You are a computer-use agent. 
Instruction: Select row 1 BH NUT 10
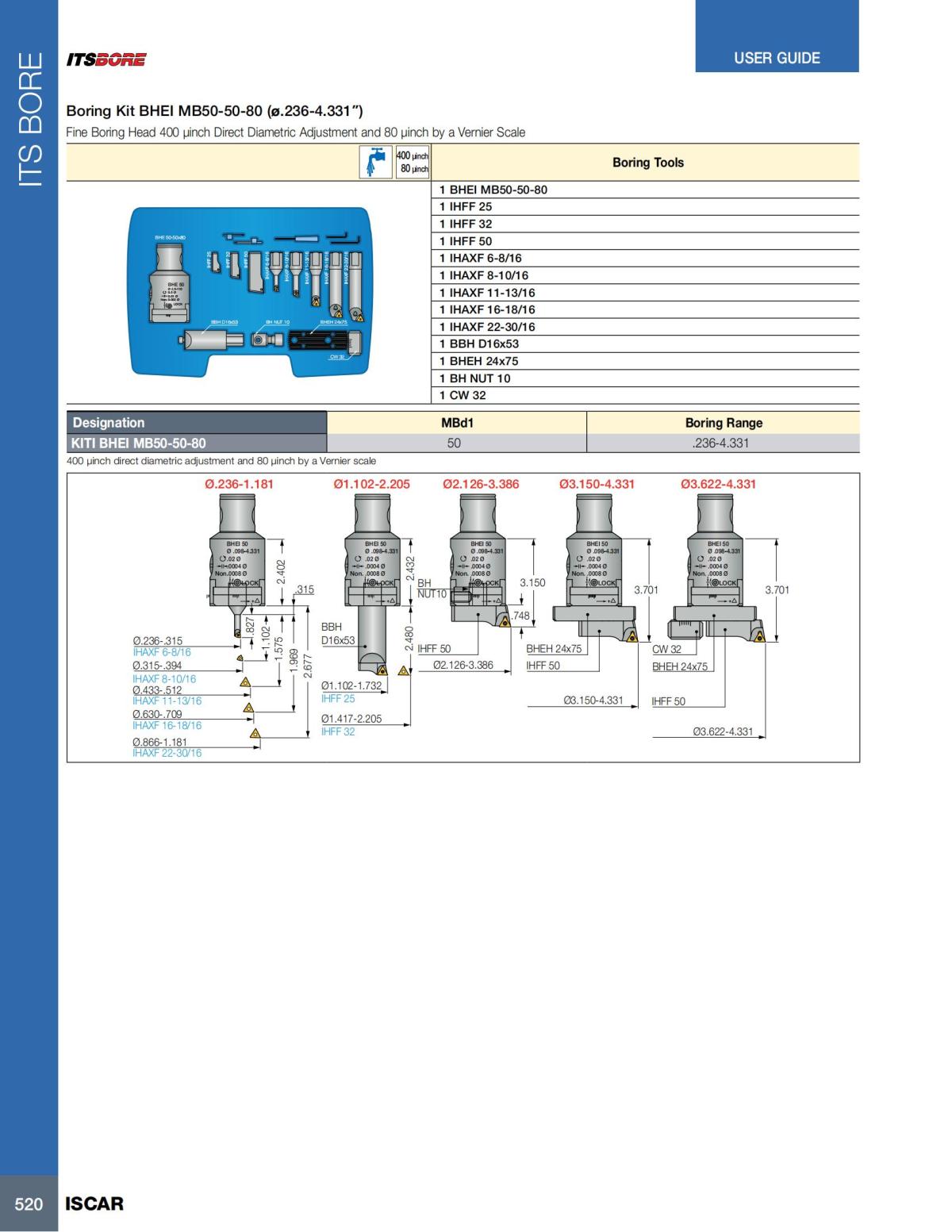[x=645, y=378]
